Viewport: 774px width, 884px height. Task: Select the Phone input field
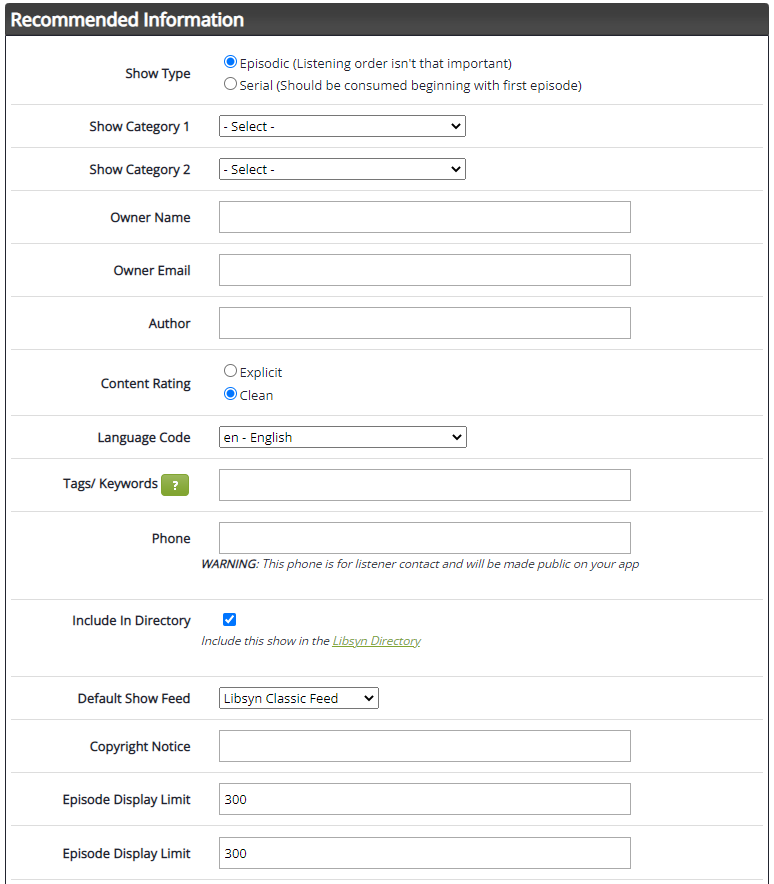[x=425, y=538]
